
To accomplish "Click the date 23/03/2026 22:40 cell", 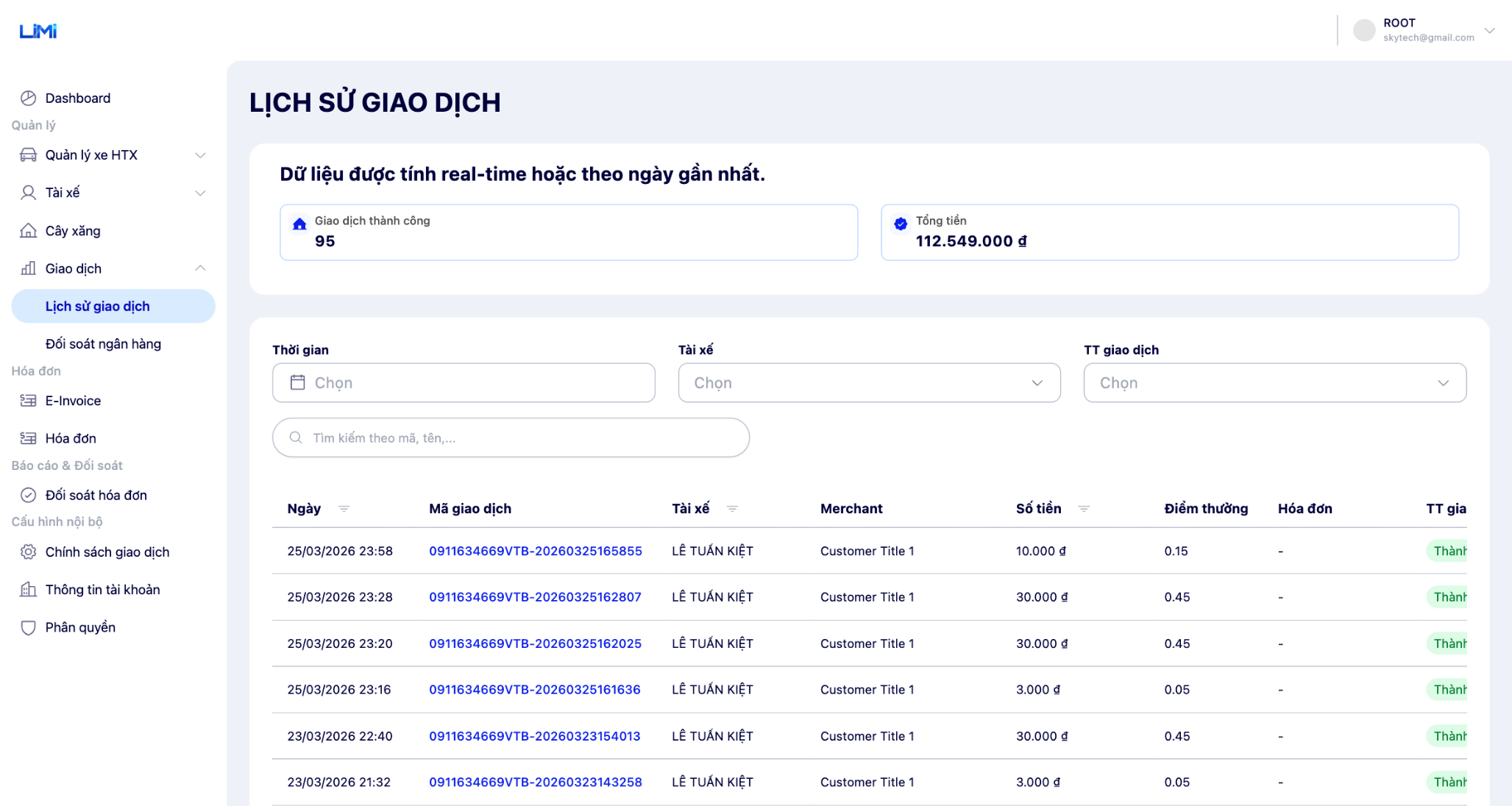I will 340,736.
